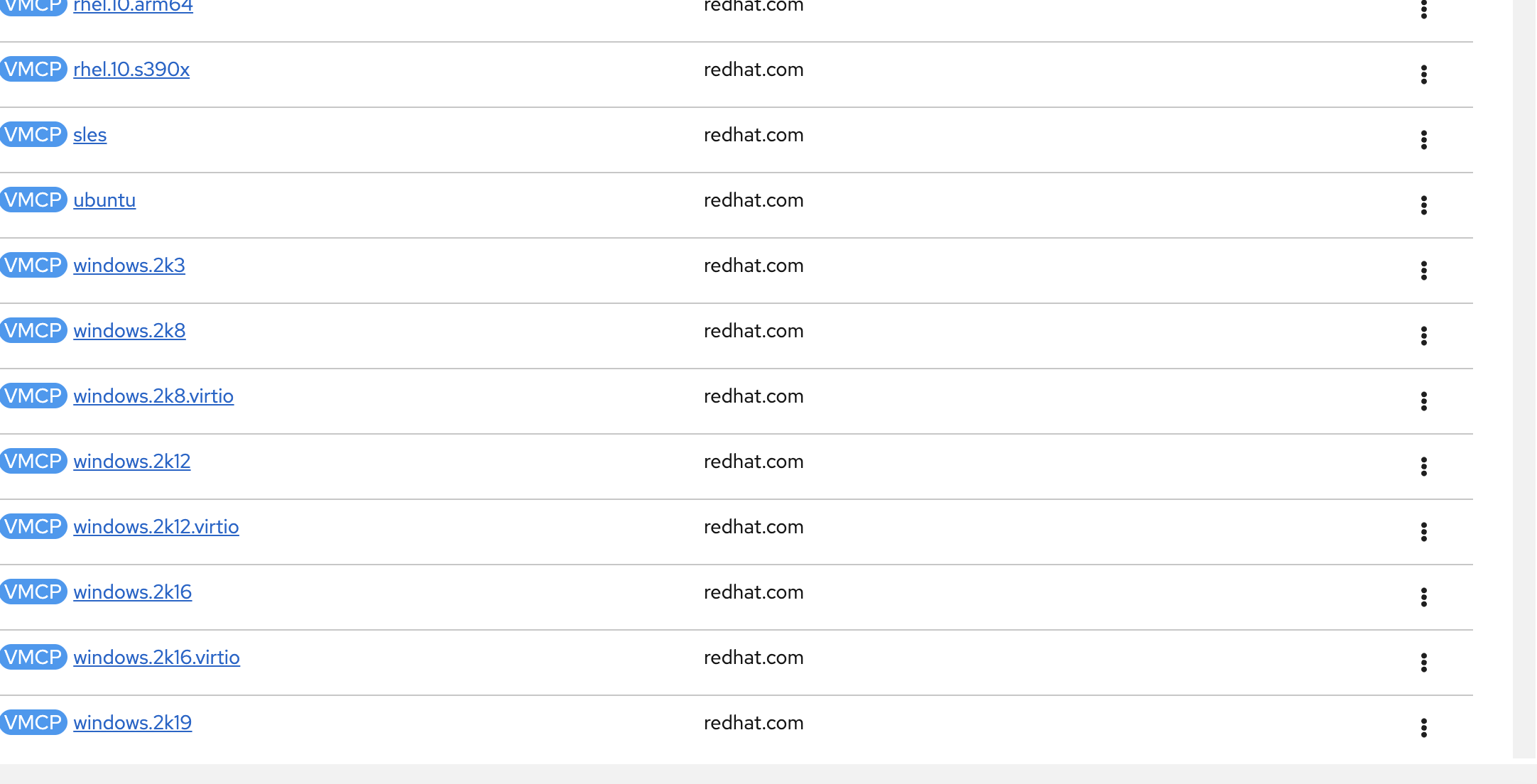Click the VMCP badge beside sles
Viewport: 1537px width, 784px height.
[x=33, y=134]
